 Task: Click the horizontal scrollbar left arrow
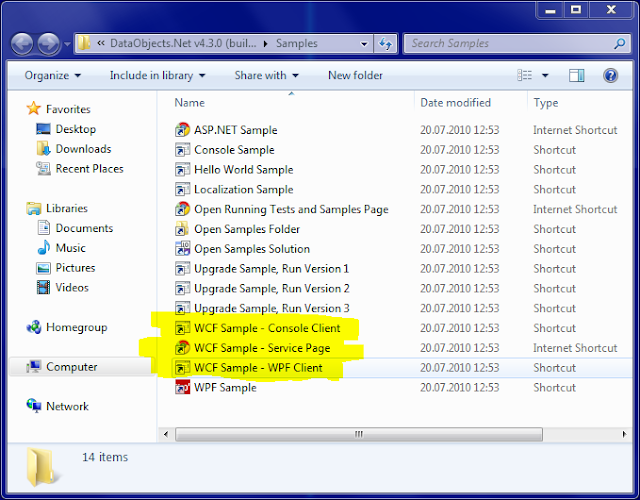click(166, 434)
